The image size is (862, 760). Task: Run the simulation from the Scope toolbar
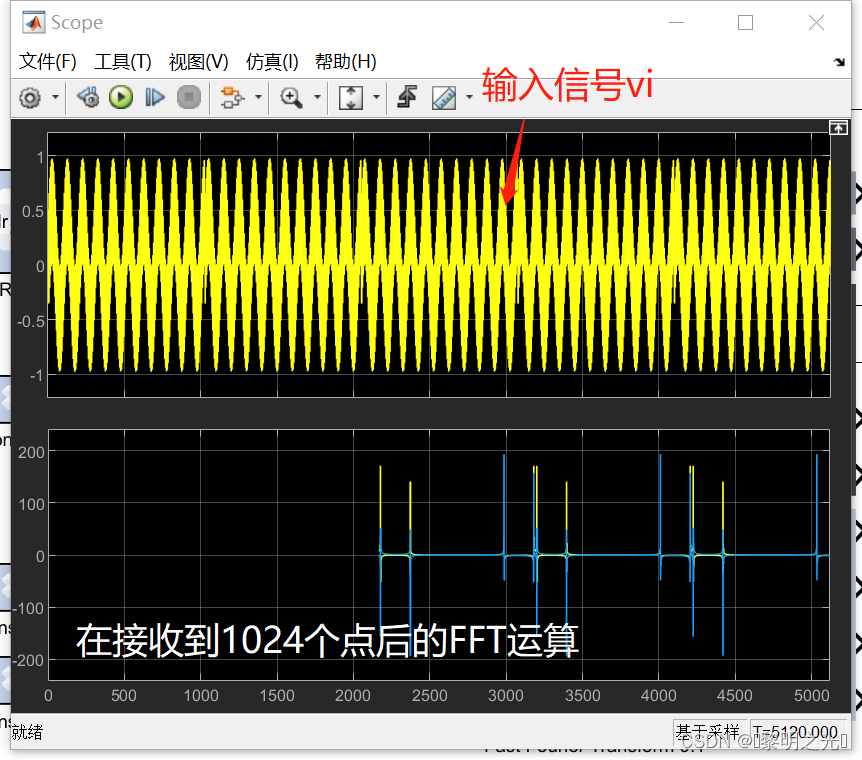[x=120, y=97]
